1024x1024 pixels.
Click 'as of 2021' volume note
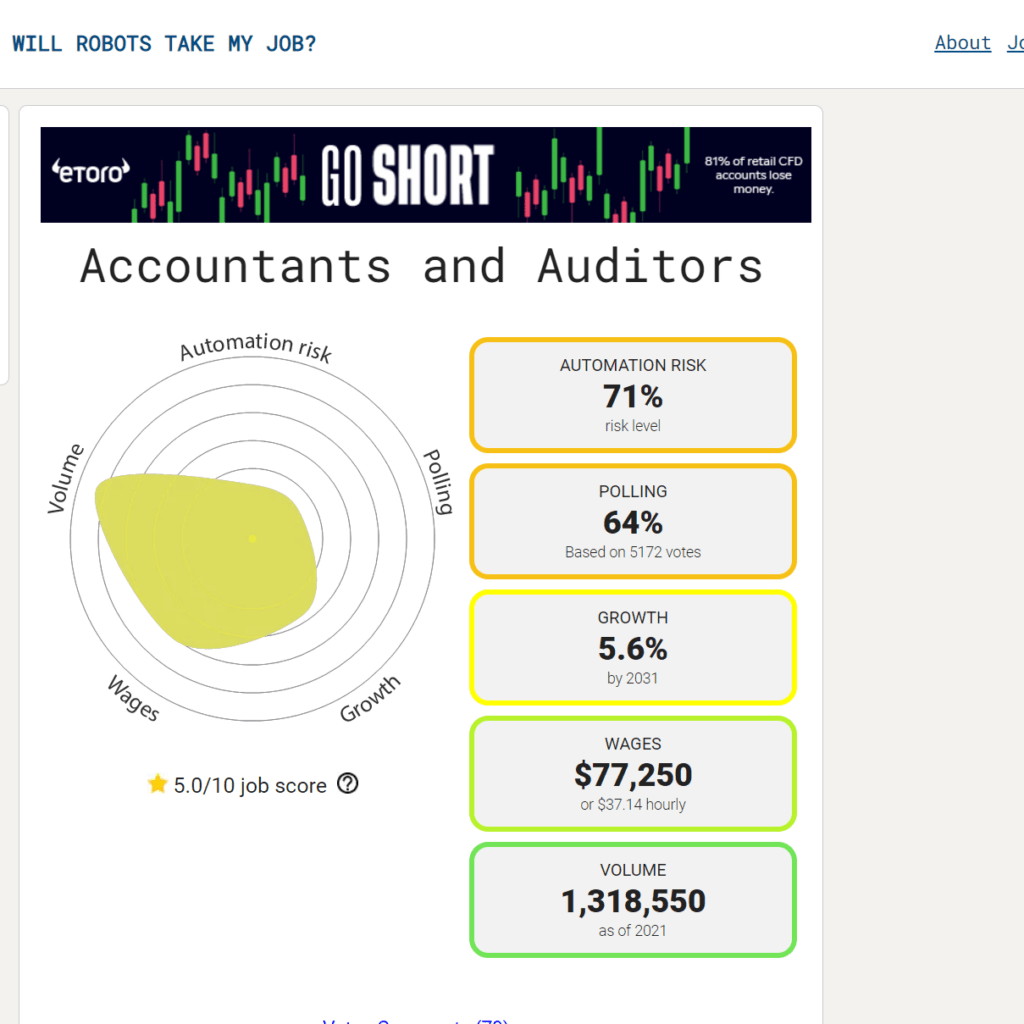633,931
